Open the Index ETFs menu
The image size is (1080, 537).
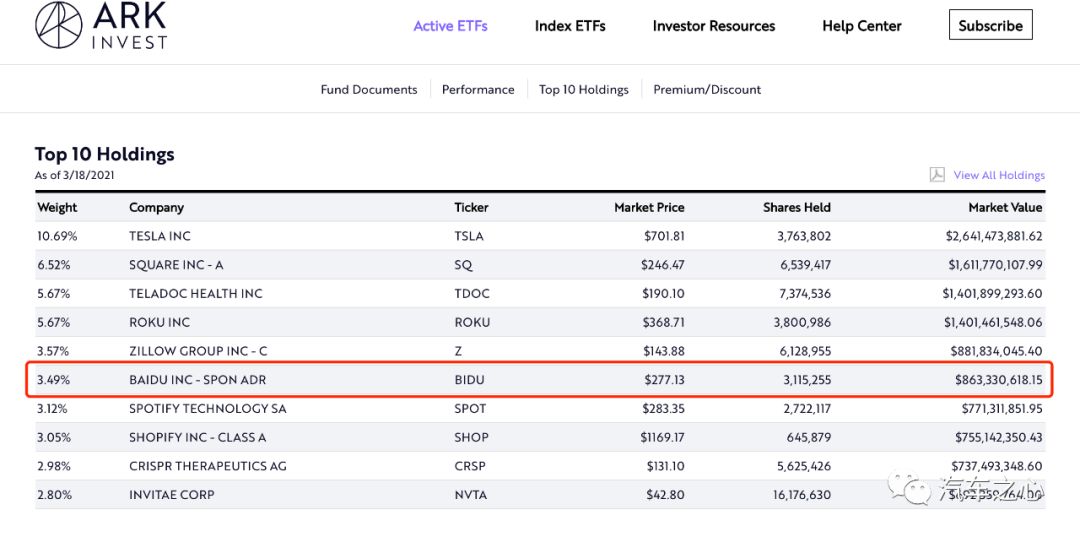(x=570, y=26)
